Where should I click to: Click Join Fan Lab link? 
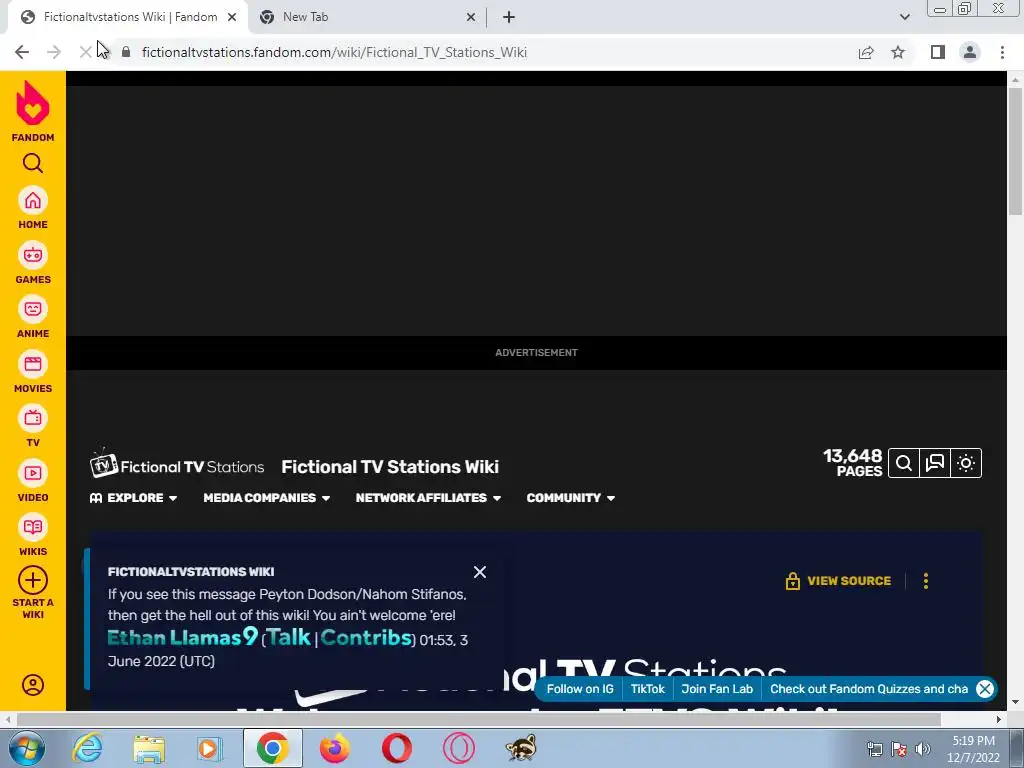(717, 689)
